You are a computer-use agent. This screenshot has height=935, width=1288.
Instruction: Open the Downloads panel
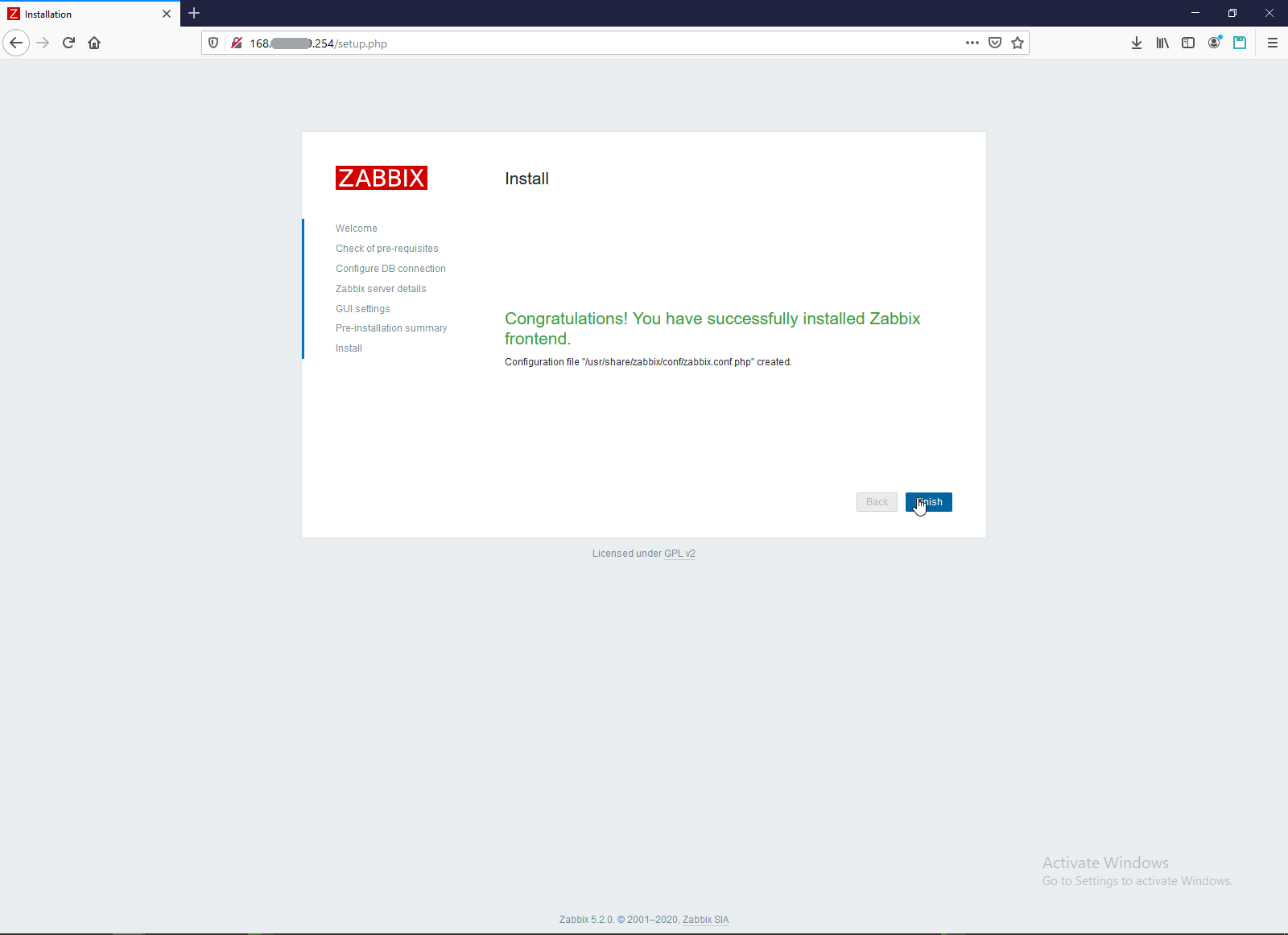coord(1137,43)
